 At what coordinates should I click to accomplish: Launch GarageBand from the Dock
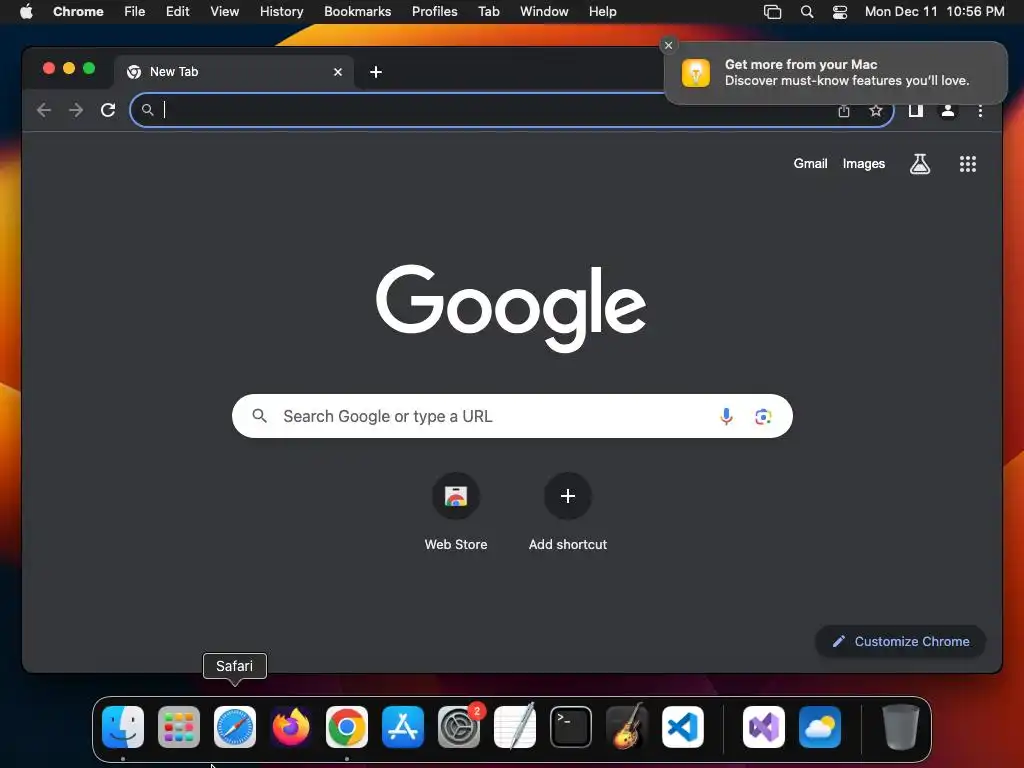click(627, 727)
